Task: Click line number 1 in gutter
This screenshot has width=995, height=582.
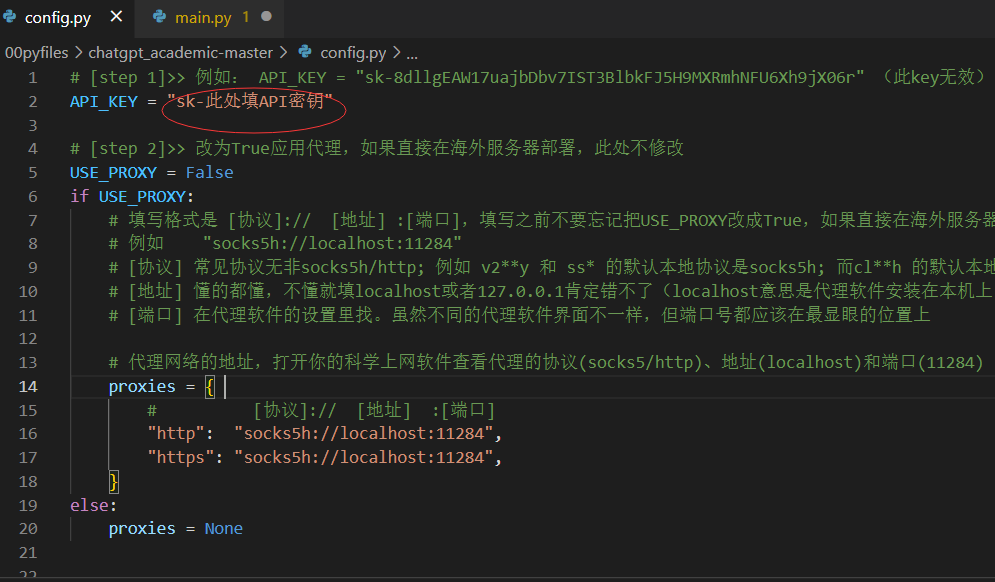Action: (x=32, y=78)
